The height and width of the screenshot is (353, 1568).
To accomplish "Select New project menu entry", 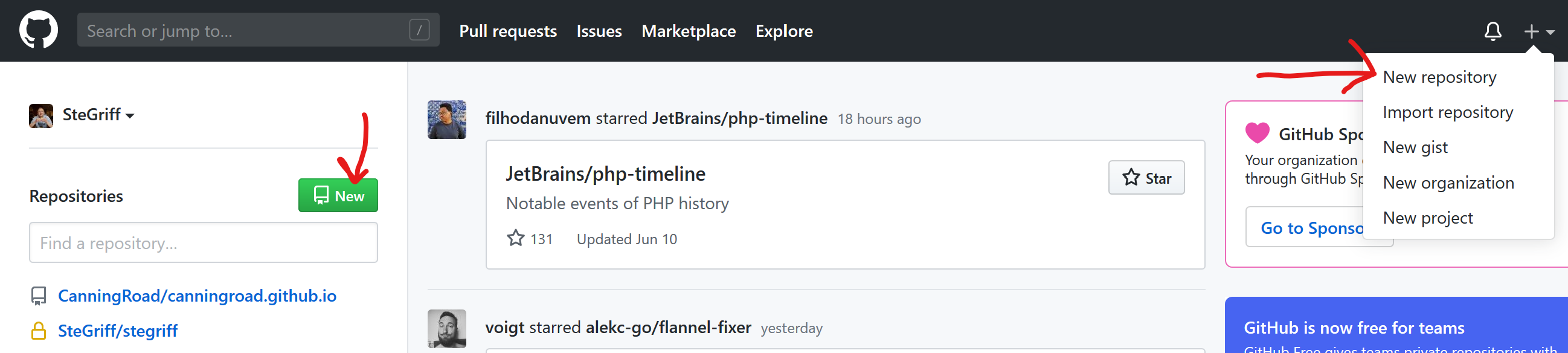I will tap(1427, 218).
